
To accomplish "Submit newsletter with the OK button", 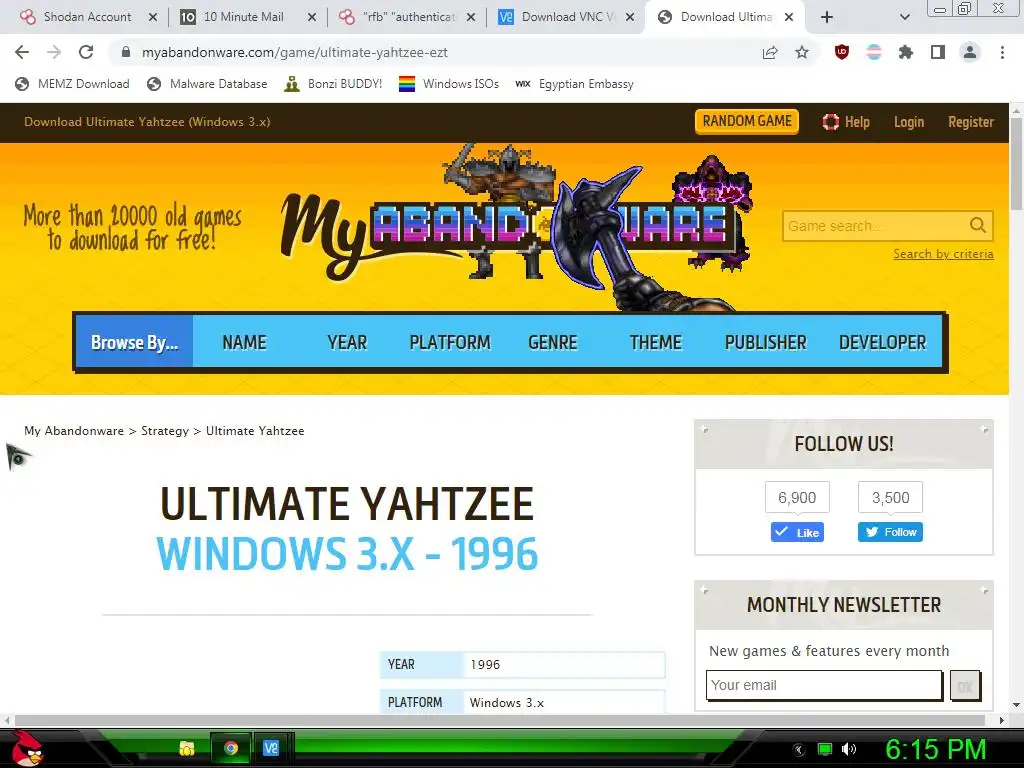I will coord(965,686).
